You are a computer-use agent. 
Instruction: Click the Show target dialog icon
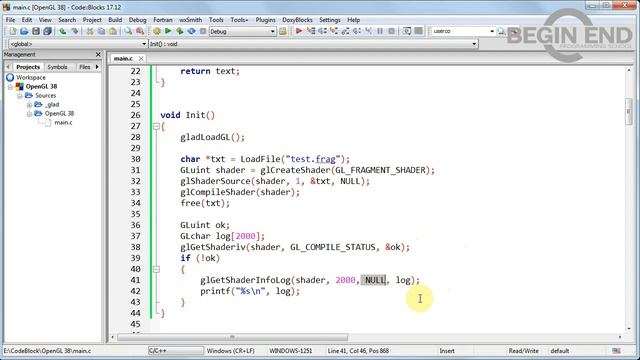pos(282,31)
